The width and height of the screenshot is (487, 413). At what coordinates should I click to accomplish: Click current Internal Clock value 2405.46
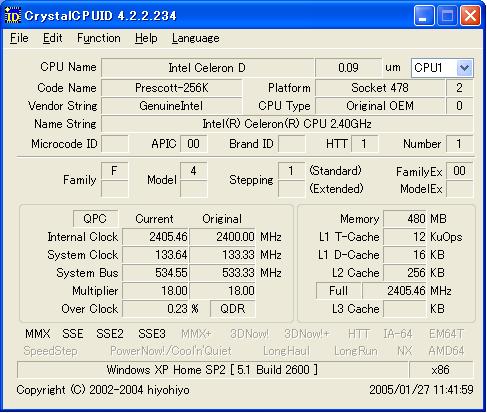[155, 237]
